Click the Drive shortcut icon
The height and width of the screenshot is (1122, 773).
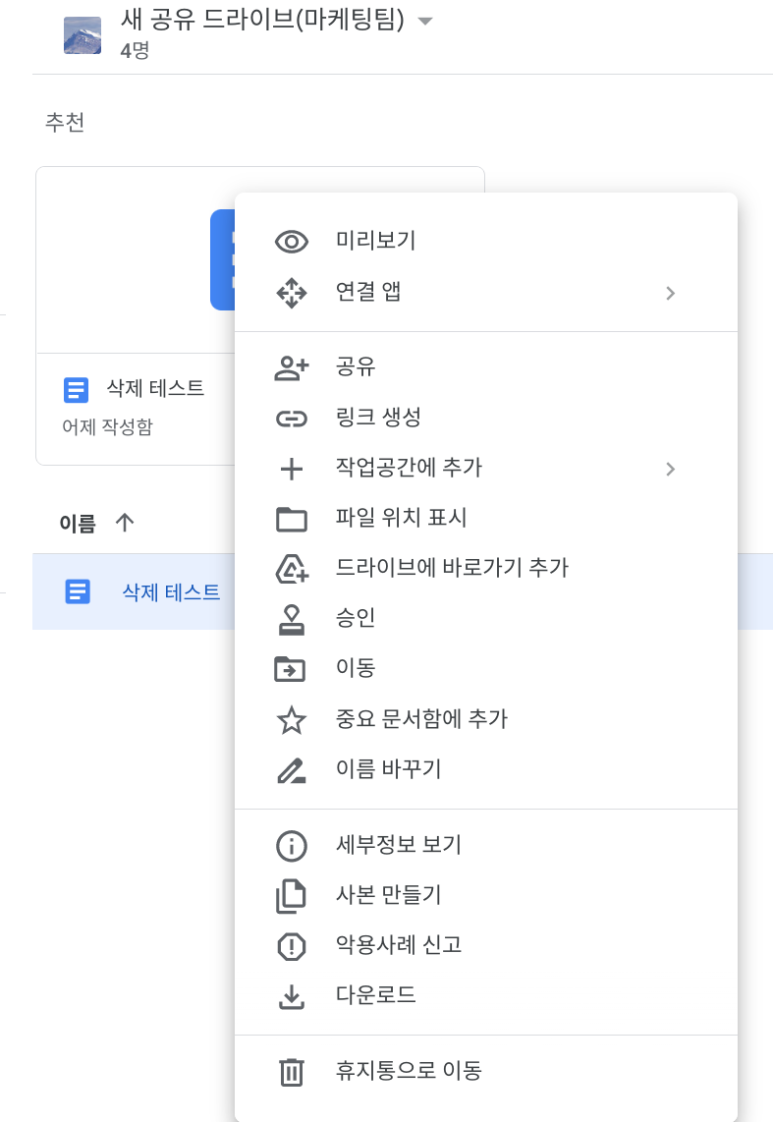[x=291, y=569]
